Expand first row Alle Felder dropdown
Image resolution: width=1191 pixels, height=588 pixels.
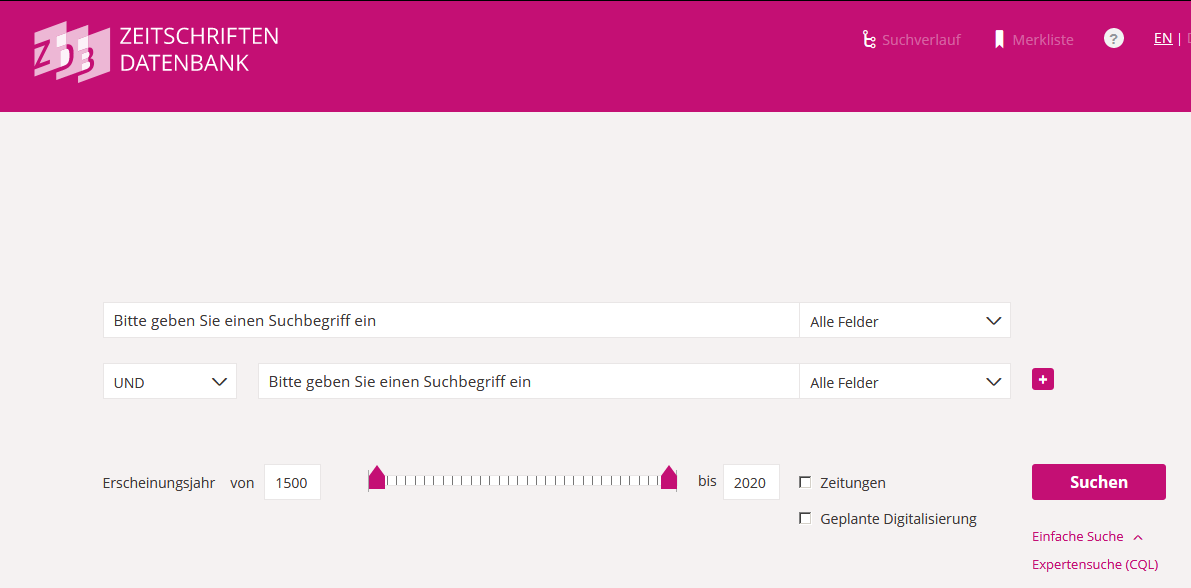click(x=905, y=321)
